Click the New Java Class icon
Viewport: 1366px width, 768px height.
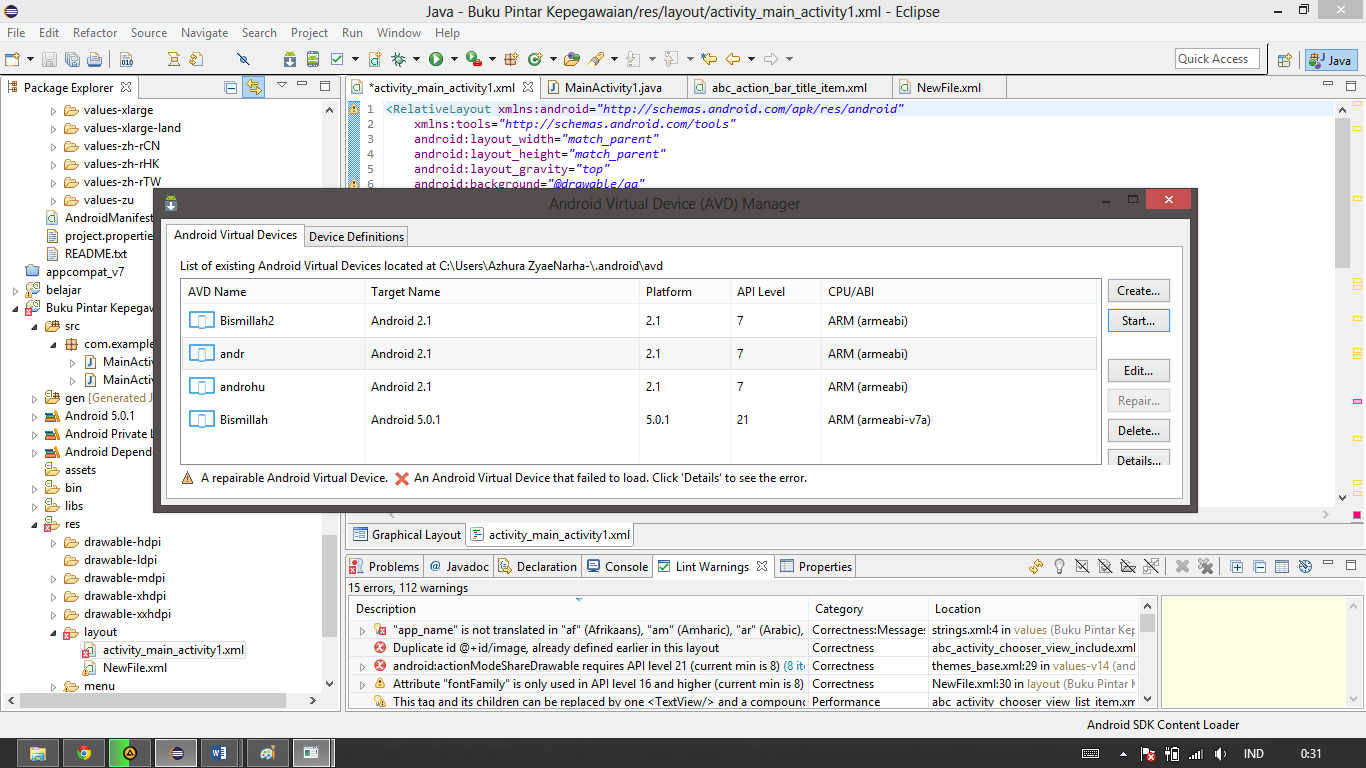(535, 59)
